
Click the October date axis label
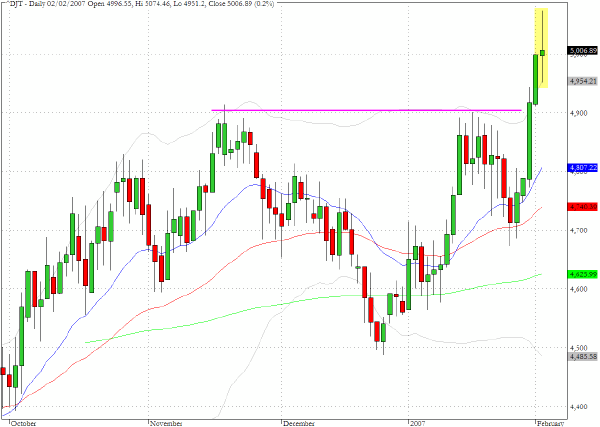[x=24, y=423]
